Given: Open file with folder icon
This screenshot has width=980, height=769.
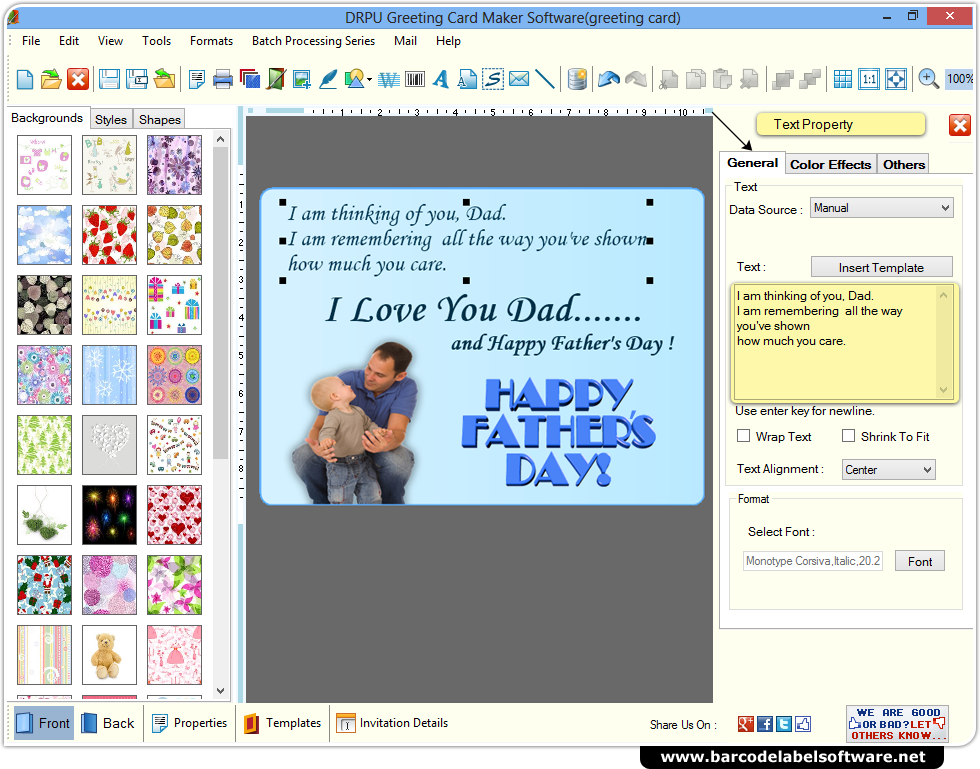Looking at the screenshot, I should coord(51,79).
